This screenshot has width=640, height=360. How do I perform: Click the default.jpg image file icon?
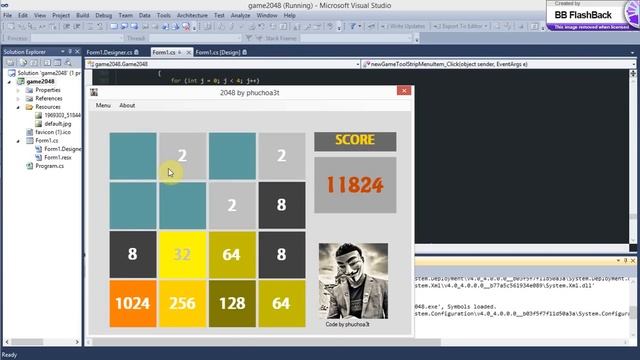click(38, 124)
